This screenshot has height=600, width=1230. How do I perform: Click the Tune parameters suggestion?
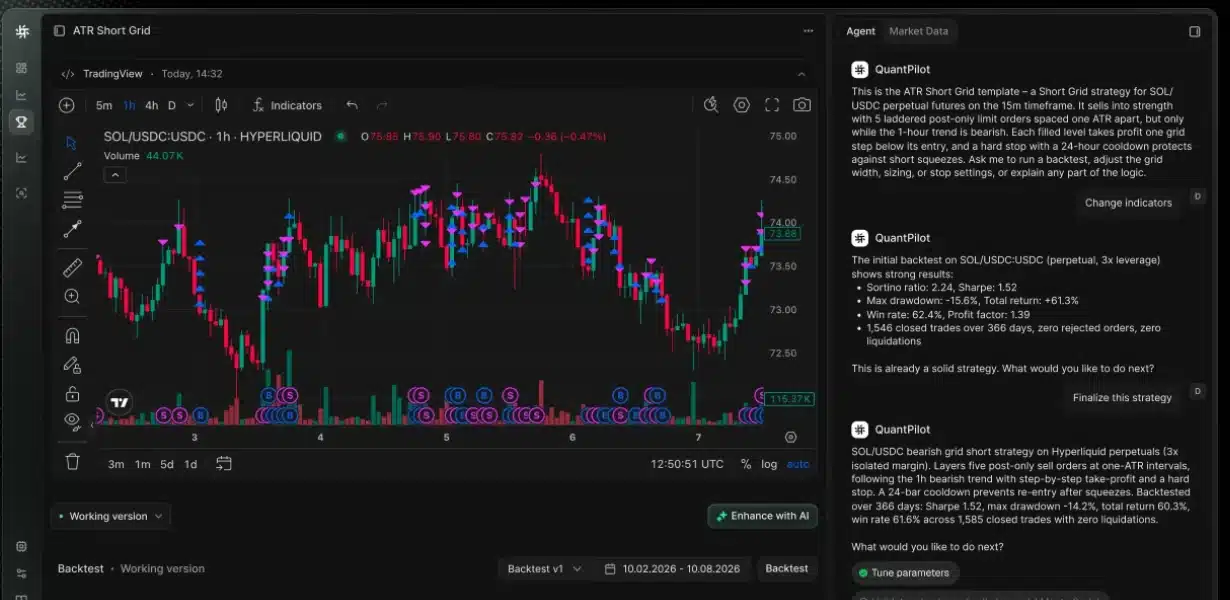(x=905, y=573)
